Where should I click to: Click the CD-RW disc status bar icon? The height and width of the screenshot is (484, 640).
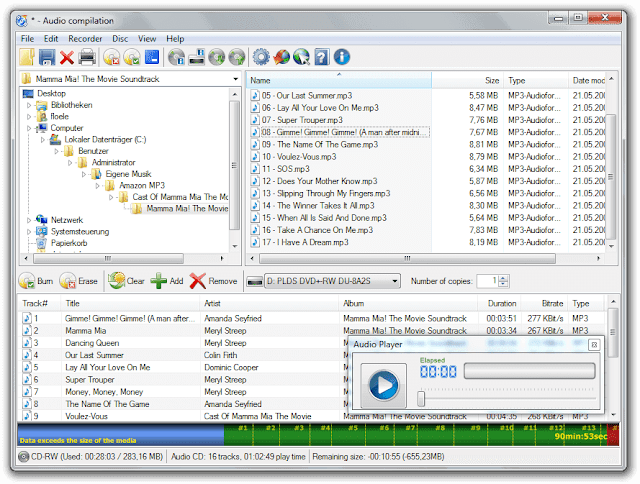click(x=24, y=457)
